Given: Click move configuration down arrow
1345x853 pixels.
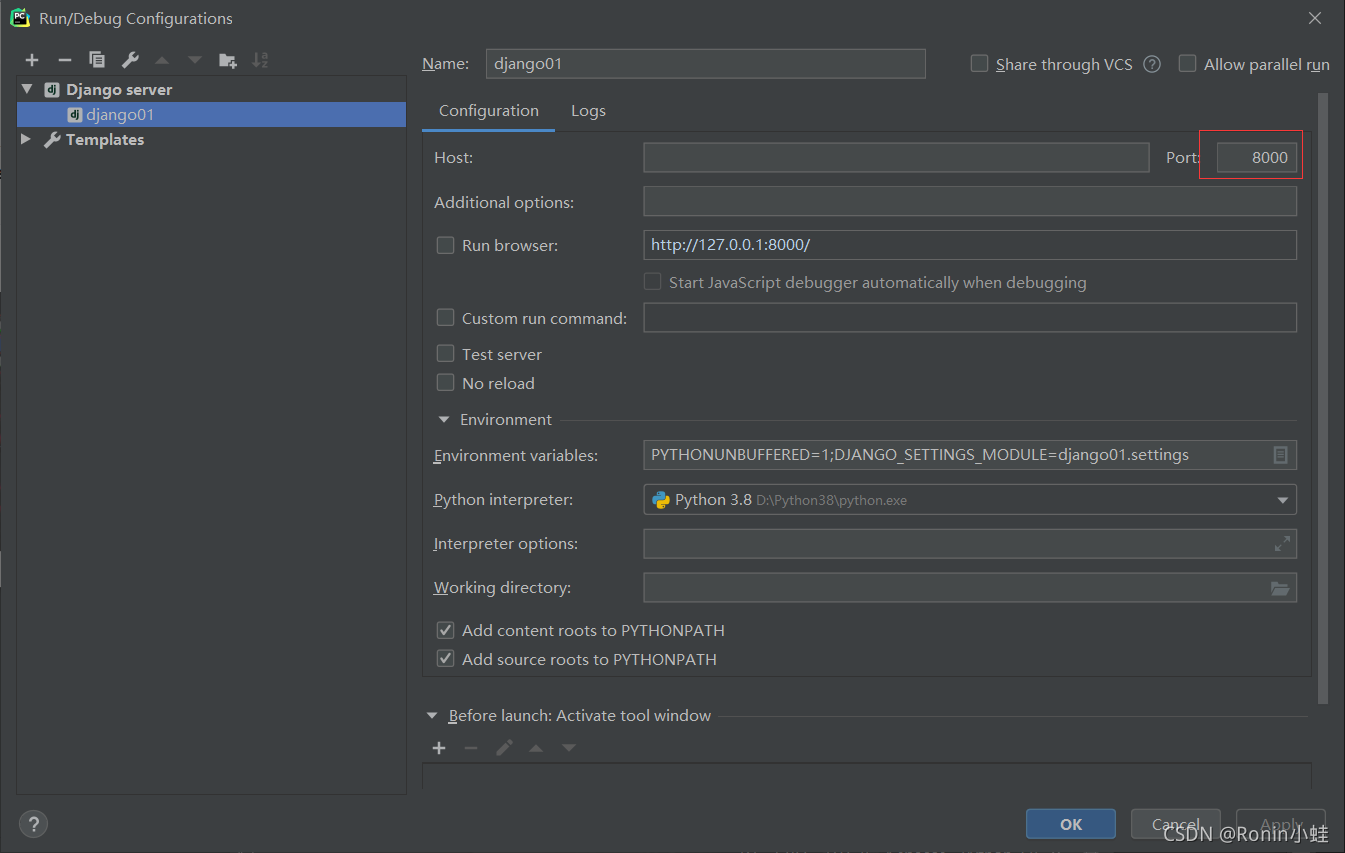Looking at the screenshot, I should coord(195,61).
